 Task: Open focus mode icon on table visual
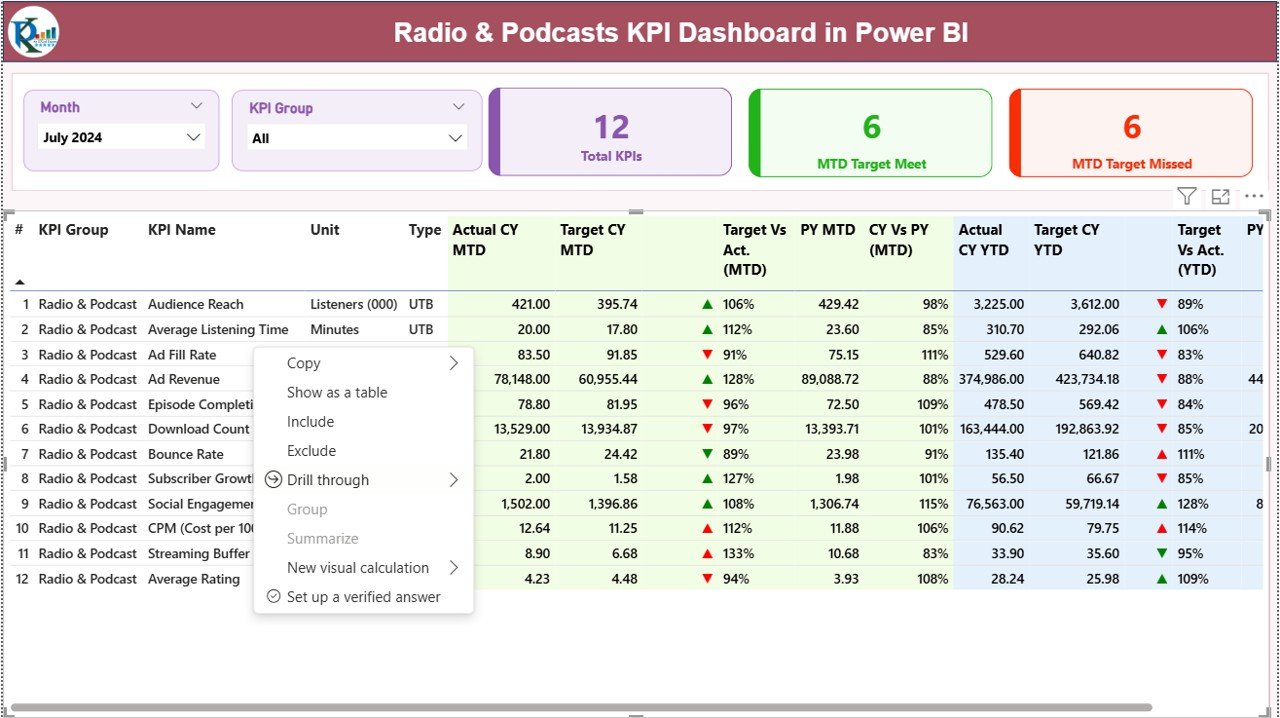(1220, 197)
